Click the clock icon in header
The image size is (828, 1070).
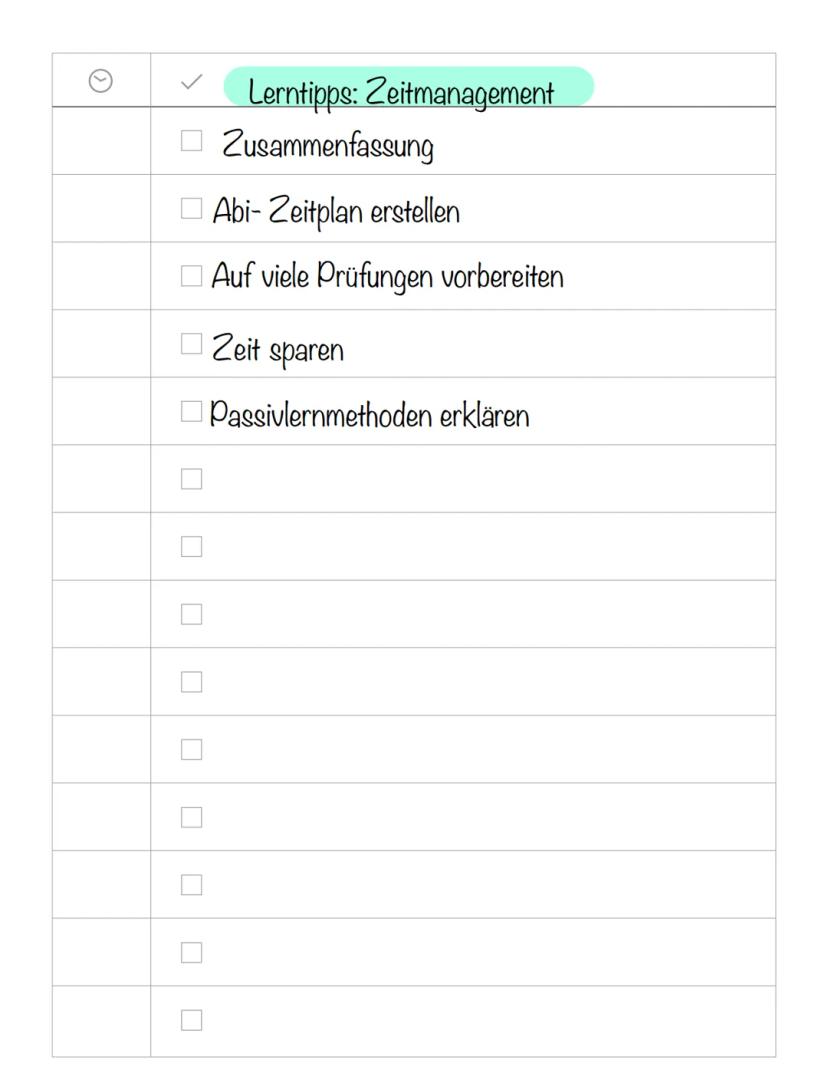[x=101, y=81]
